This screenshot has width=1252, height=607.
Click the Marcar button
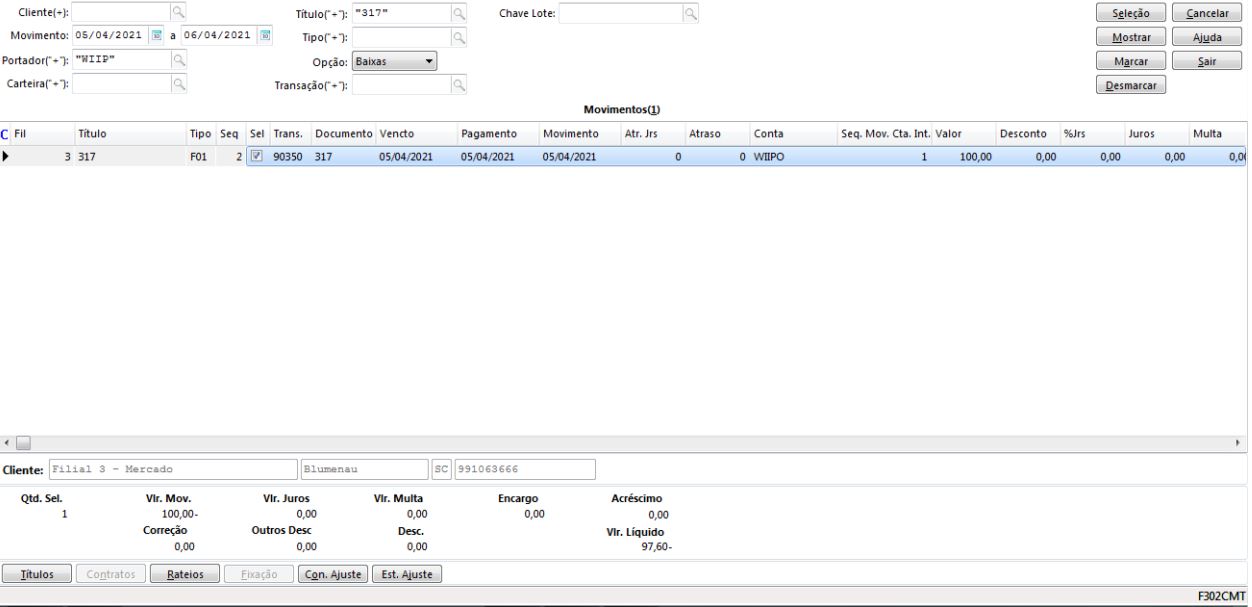point(1130,61)
